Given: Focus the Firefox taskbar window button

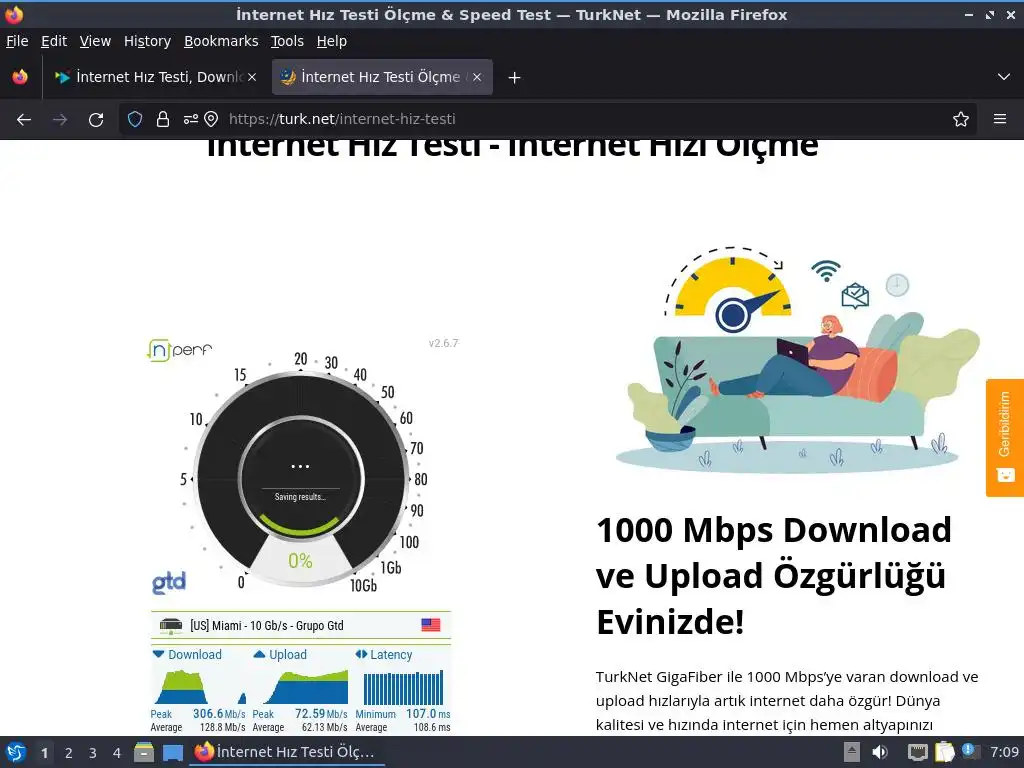Looking at the screenshot, I should click(287, 752).
